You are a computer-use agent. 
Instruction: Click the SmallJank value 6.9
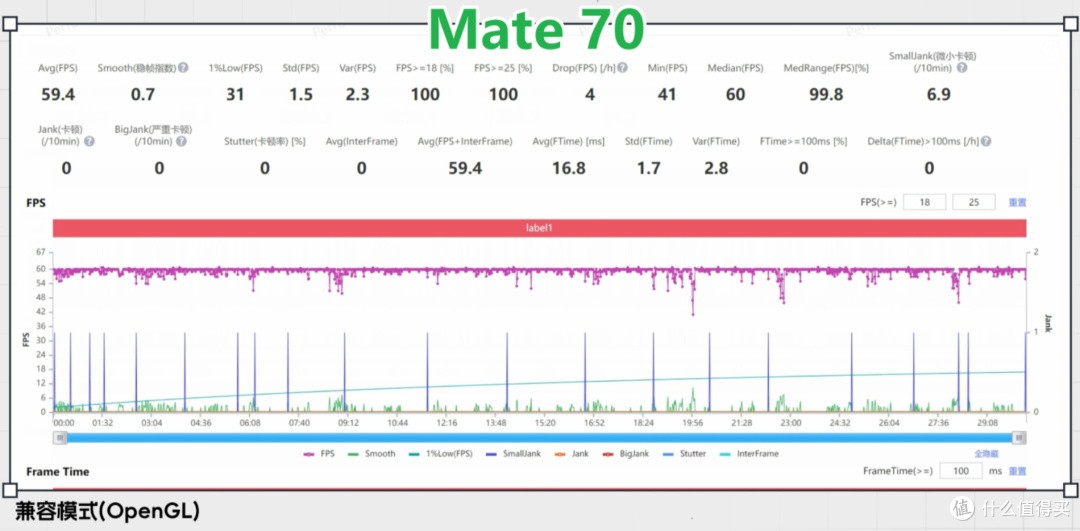939,94
